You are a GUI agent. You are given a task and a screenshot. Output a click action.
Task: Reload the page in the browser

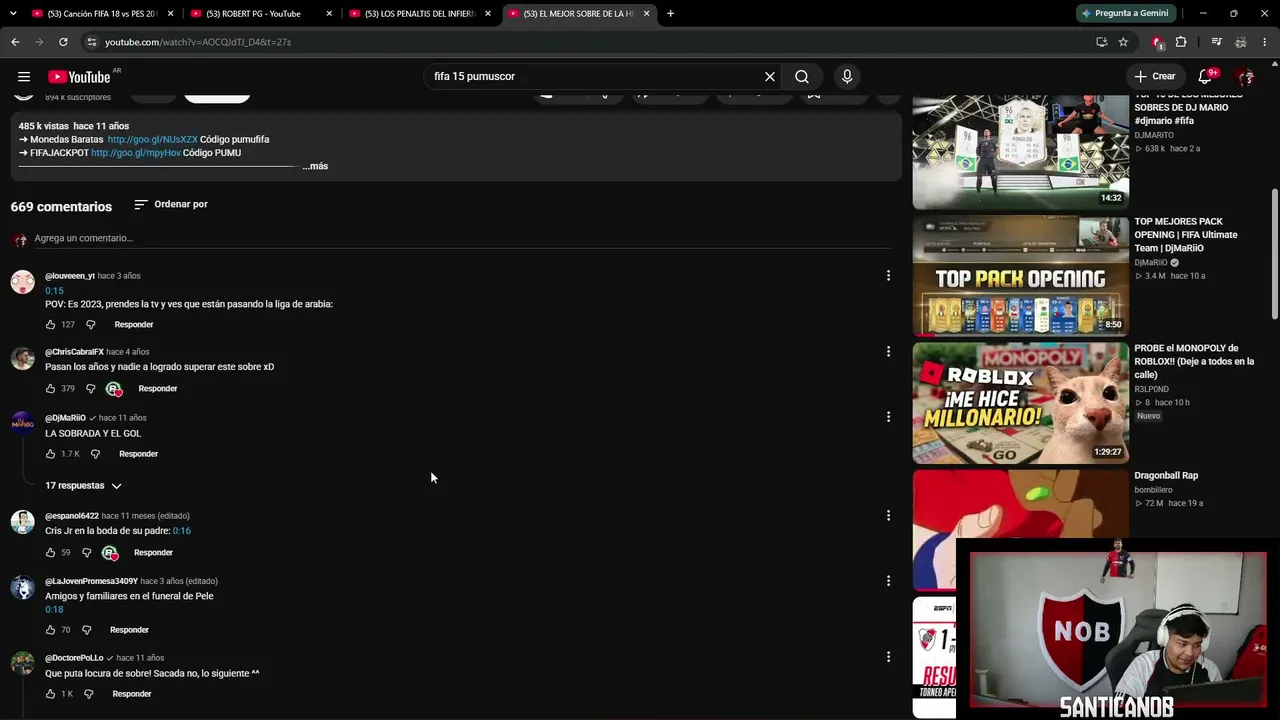pyautogui.click(x=63, y=42)
